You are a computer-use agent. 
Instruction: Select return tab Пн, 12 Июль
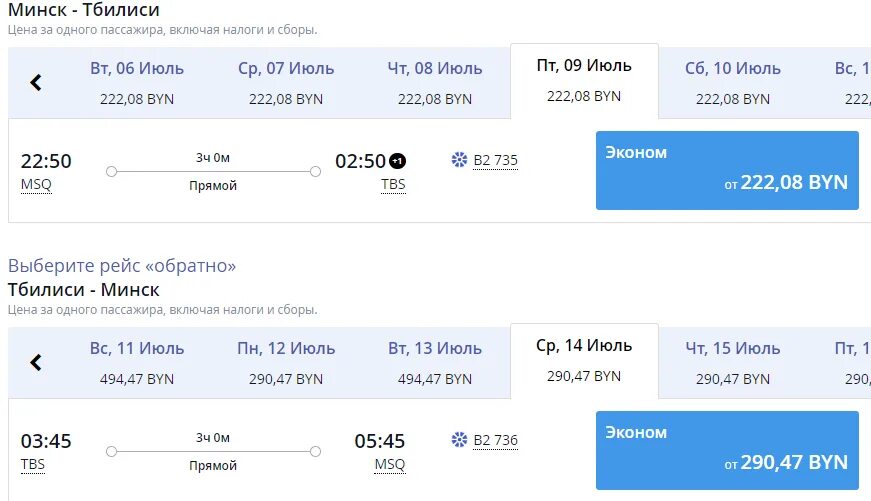click(286, 363)
